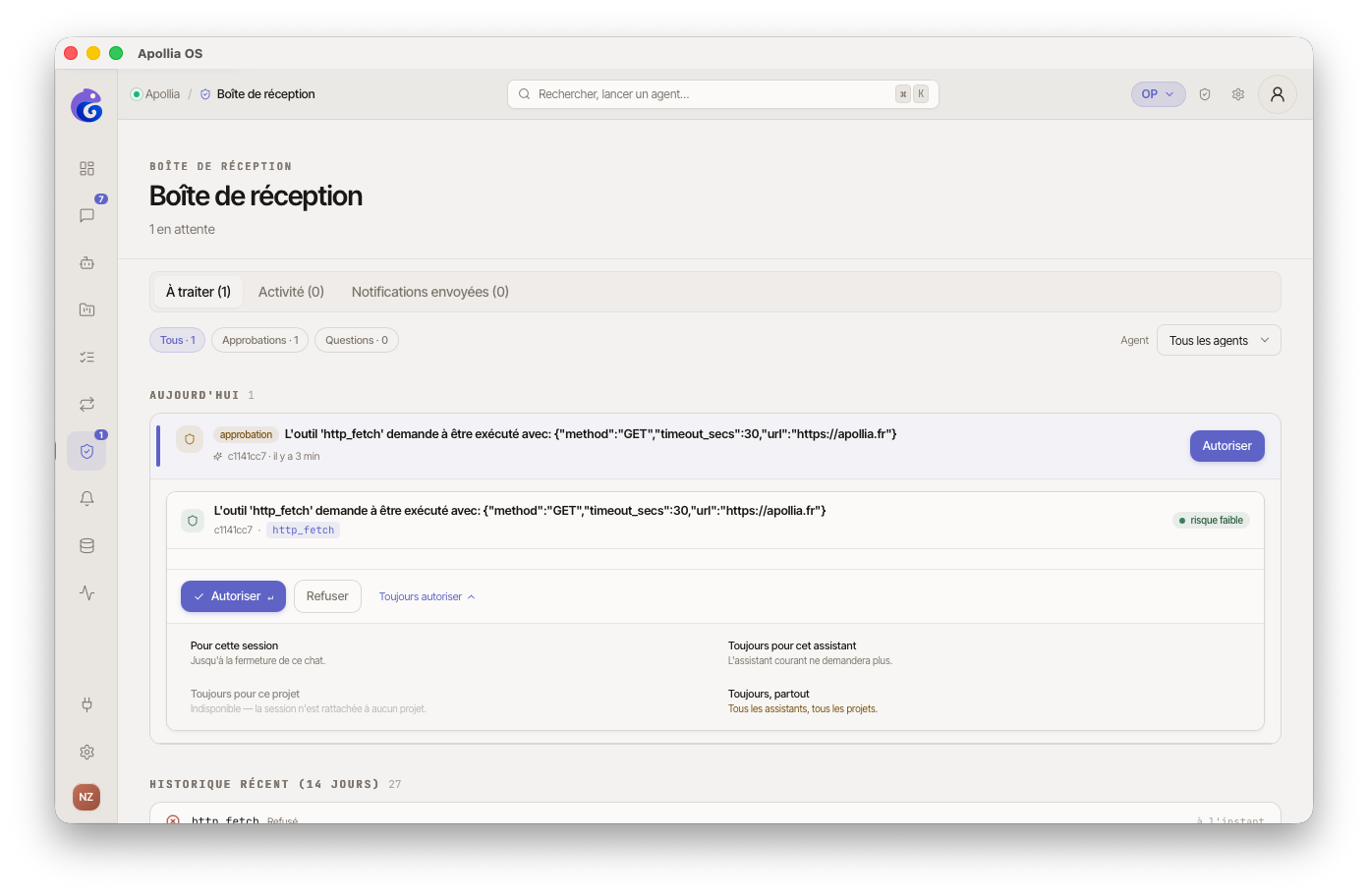Image resolution: width=1368 pixels, height=896 pixels.
Task: Click the Apollia logo in the sidebar
Action: pos(86,105)
